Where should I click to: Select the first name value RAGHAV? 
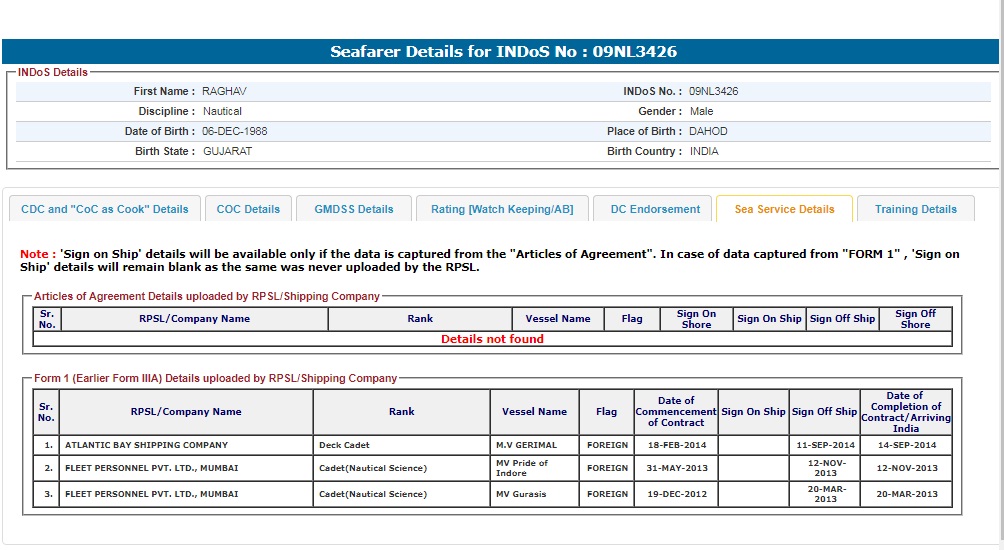click(224, 91)
